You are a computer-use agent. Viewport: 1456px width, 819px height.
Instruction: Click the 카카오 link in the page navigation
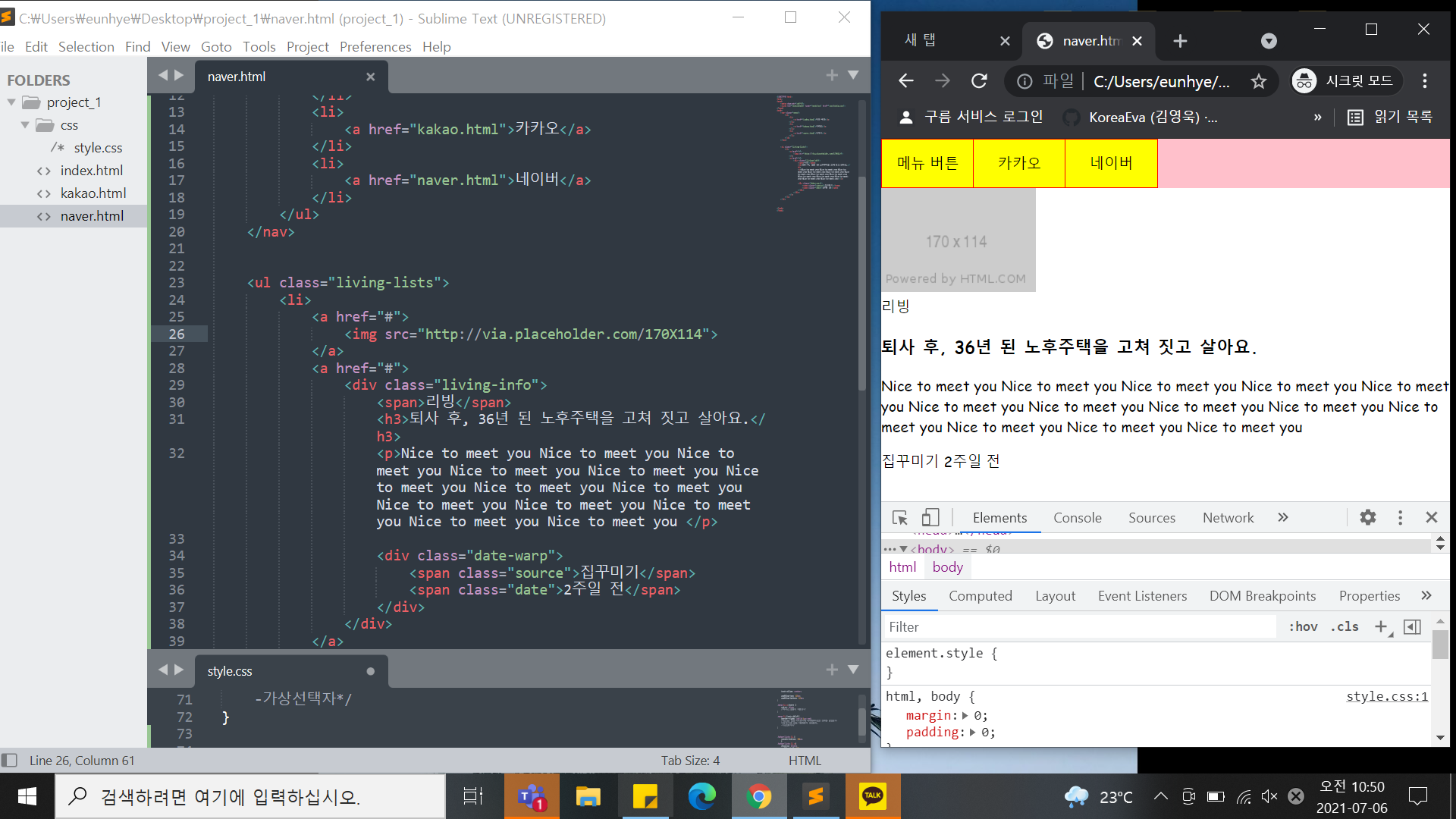coord(1018,163)
